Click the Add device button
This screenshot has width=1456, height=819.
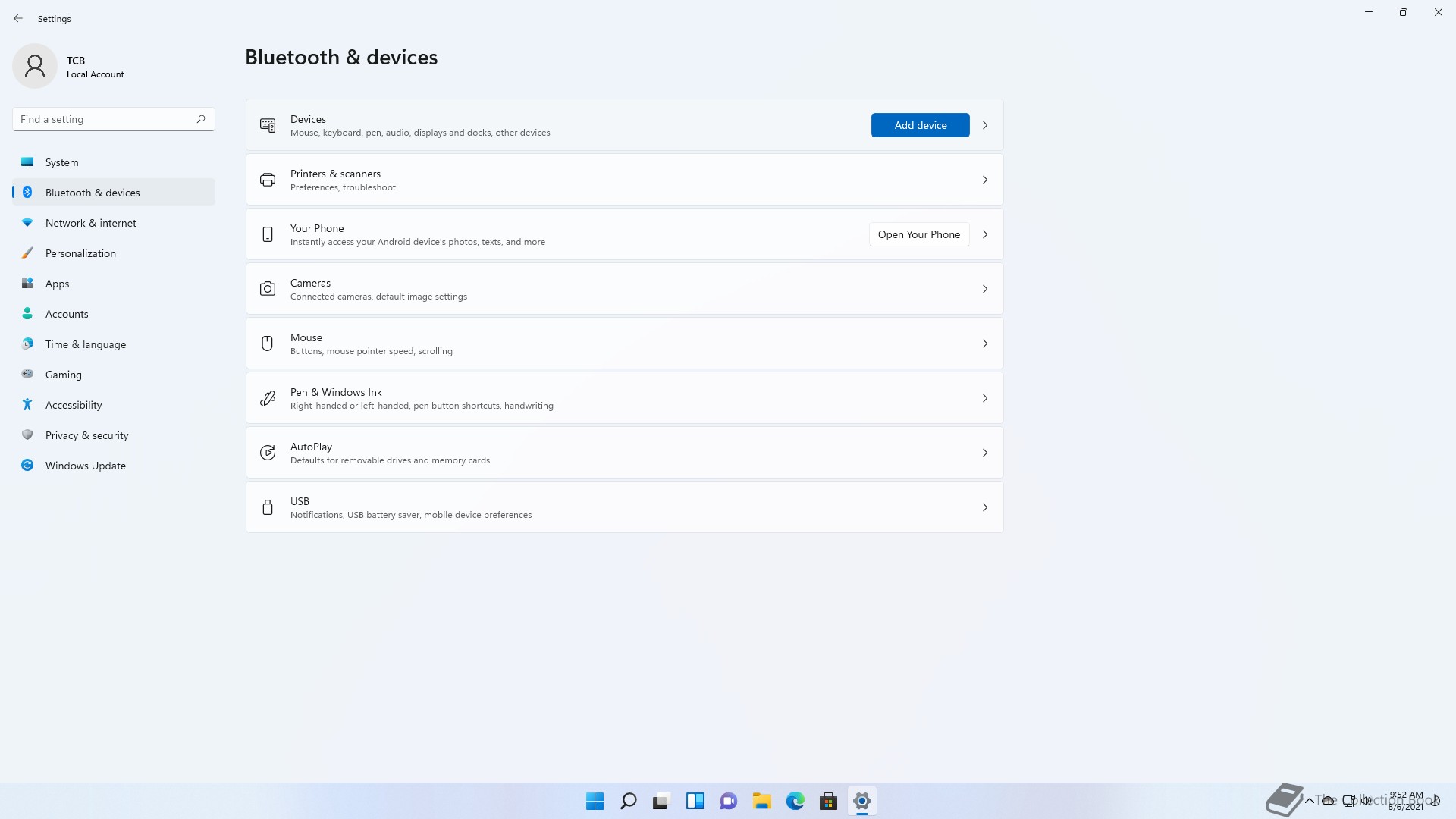[920, 125]
